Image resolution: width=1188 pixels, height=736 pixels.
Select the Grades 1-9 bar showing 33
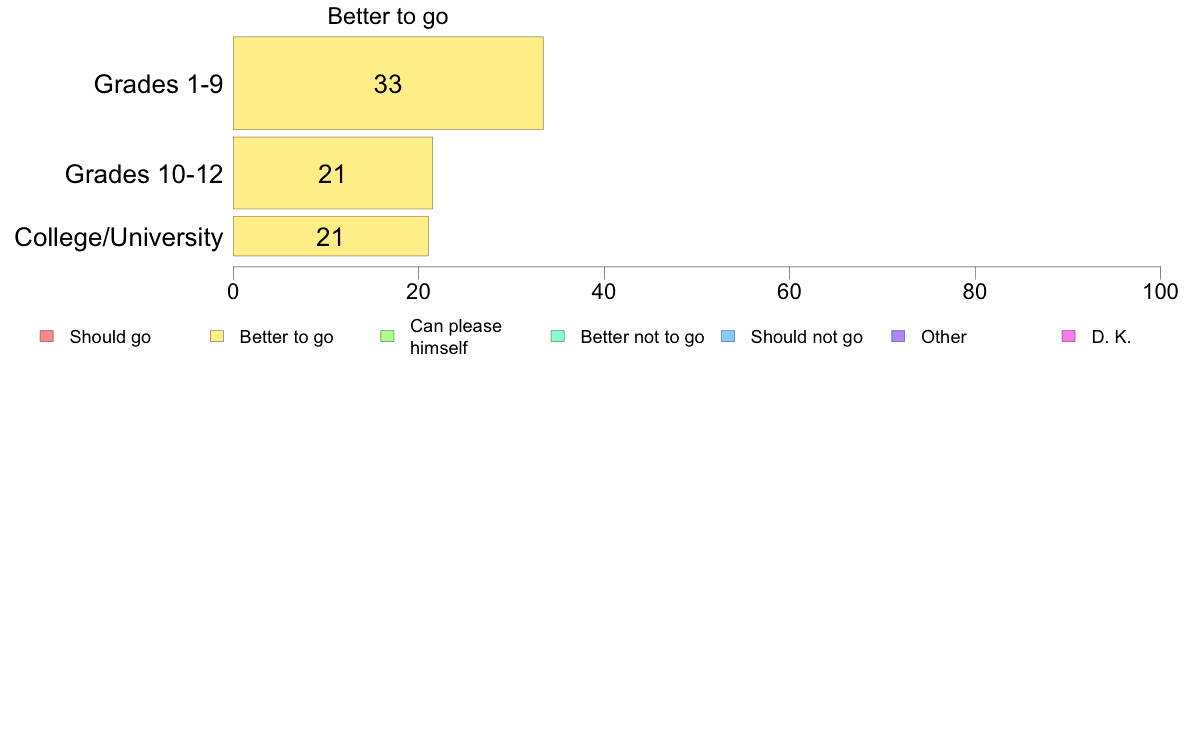point(388,83)
